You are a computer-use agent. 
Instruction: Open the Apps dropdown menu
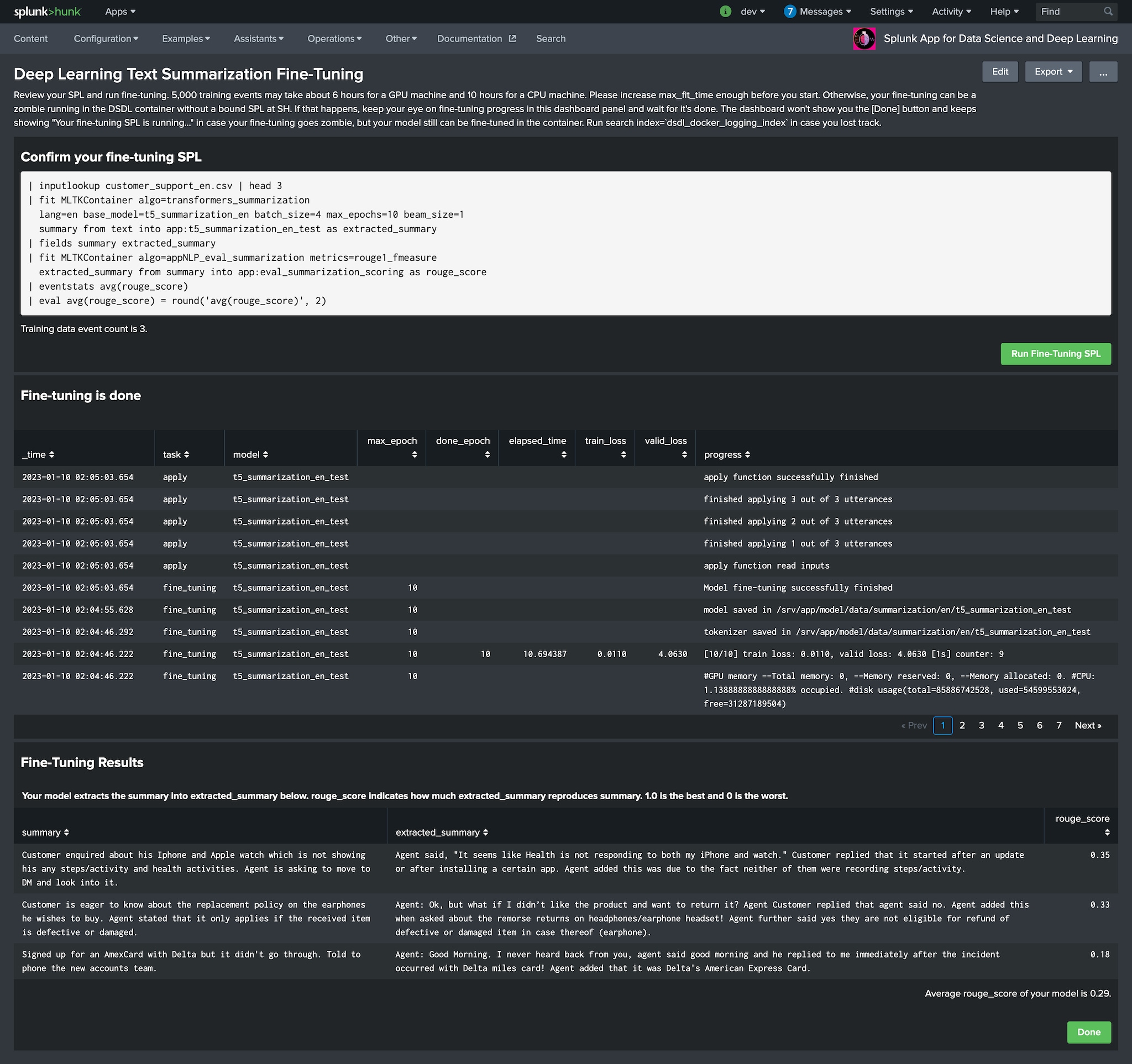119,11
